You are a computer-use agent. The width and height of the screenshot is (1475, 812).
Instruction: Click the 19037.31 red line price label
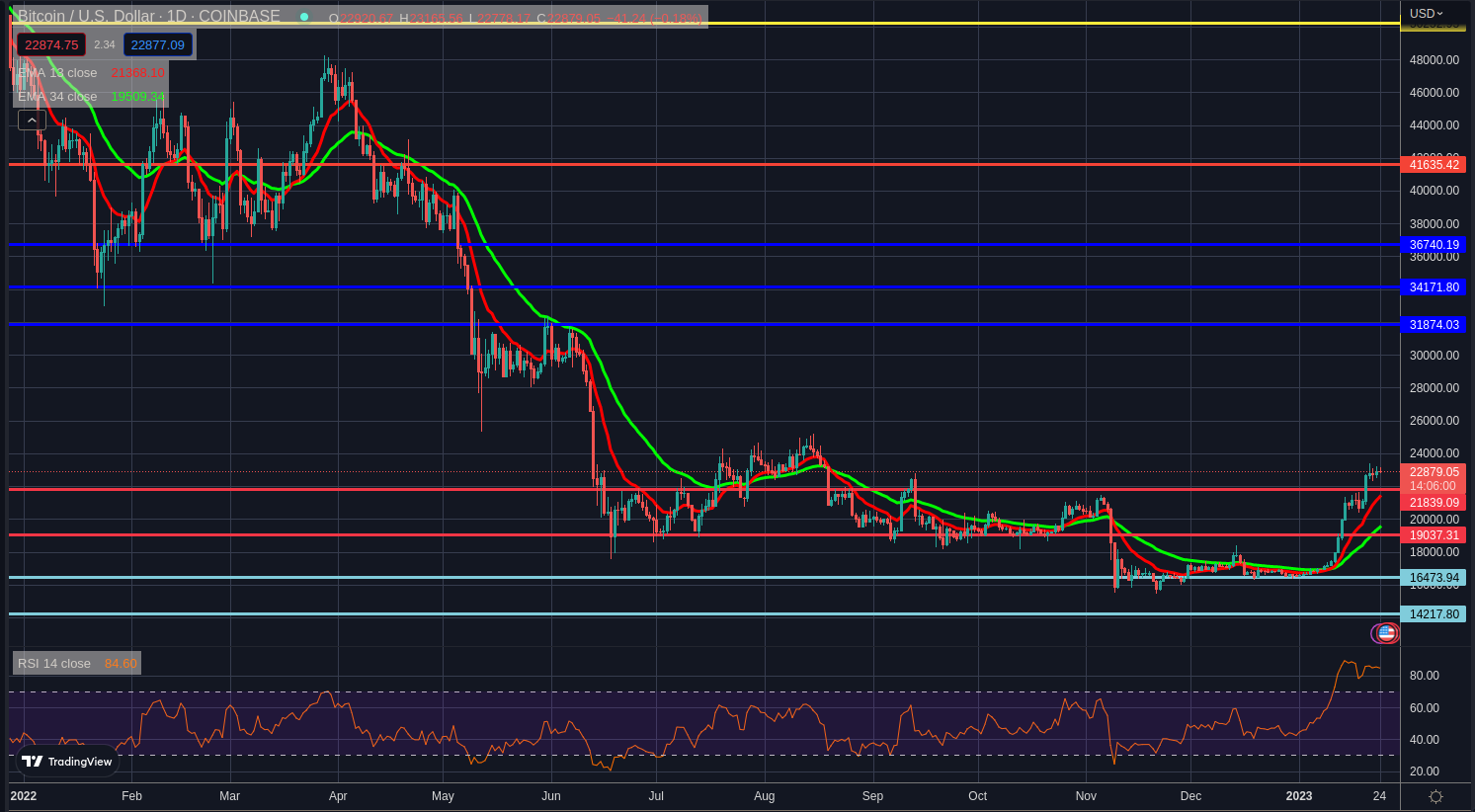(1434, 535)
